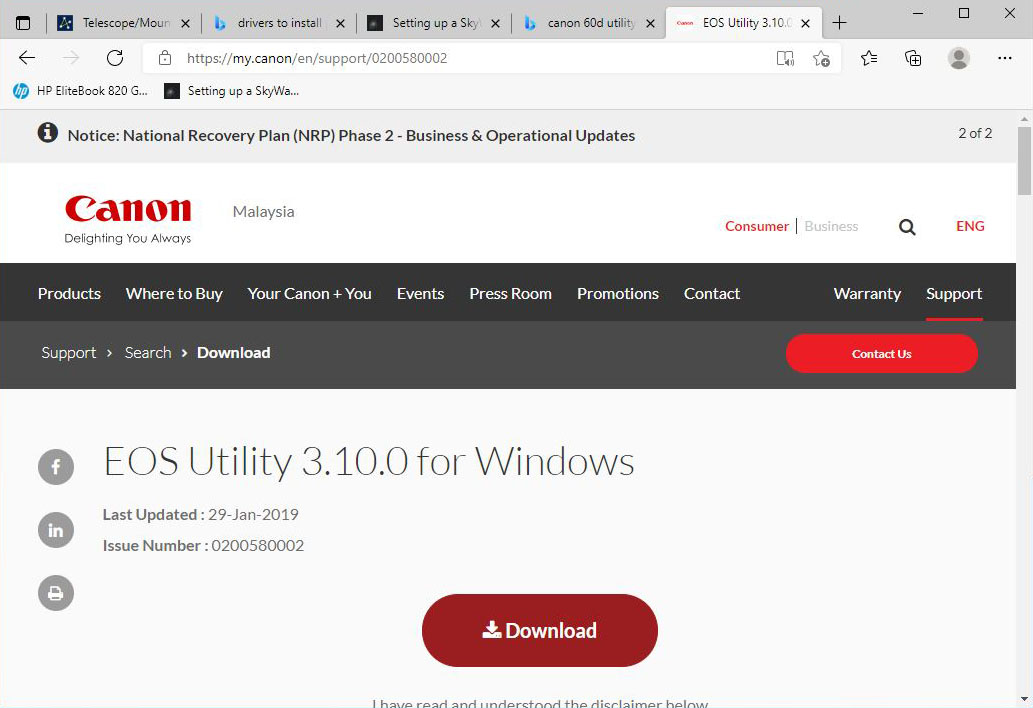Click the Contact Us button
The image size is (1033, 708).
[881, 354]
